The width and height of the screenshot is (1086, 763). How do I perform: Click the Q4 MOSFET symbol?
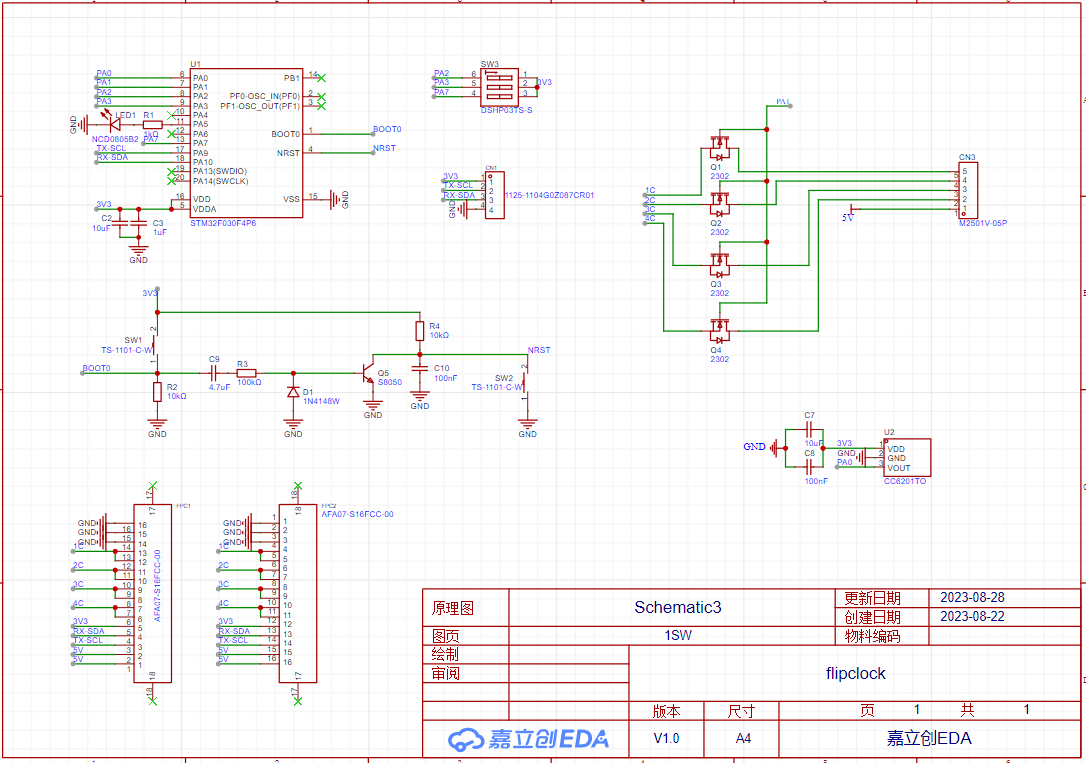(x=718, y=328)
